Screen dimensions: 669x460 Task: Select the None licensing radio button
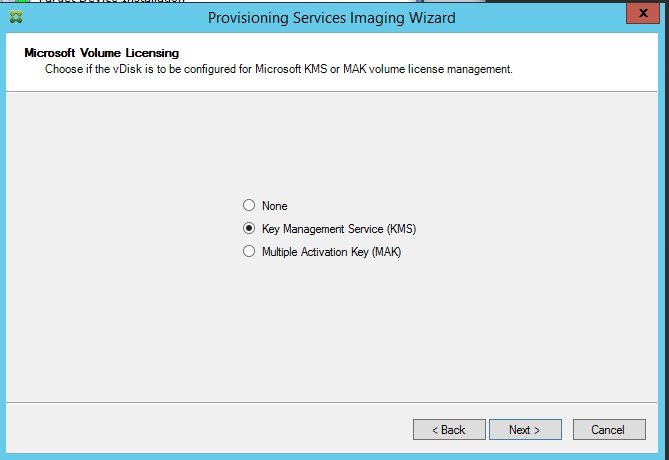(249, 205)
